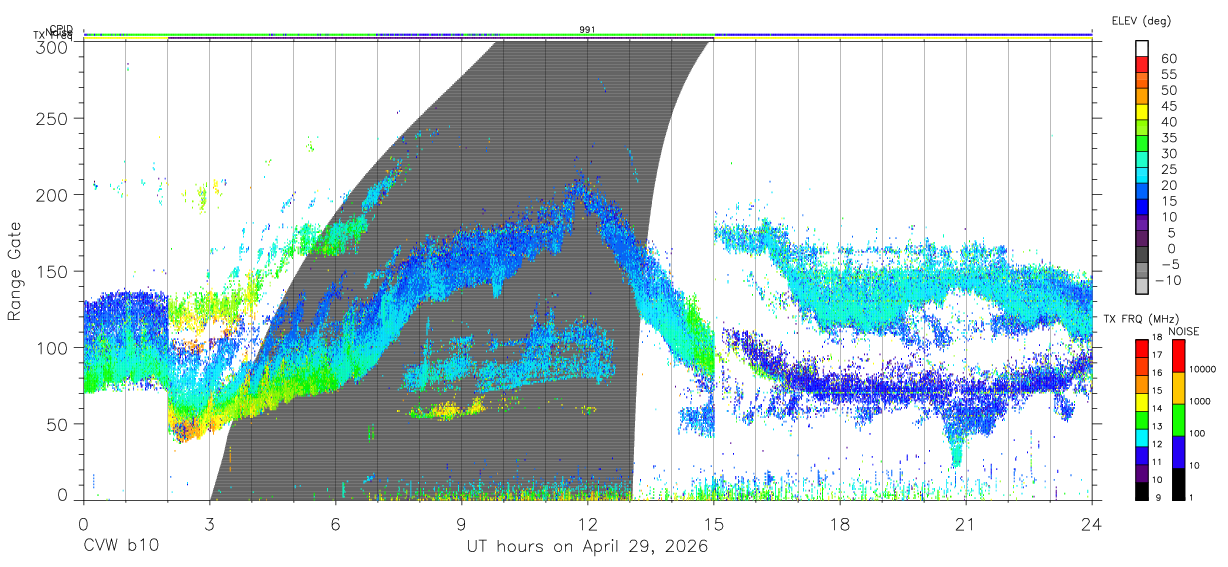The height and width of the screenshot is (567, 1228).
Task: Click the 100 tick on Range Gate axis
Action: 52,347
